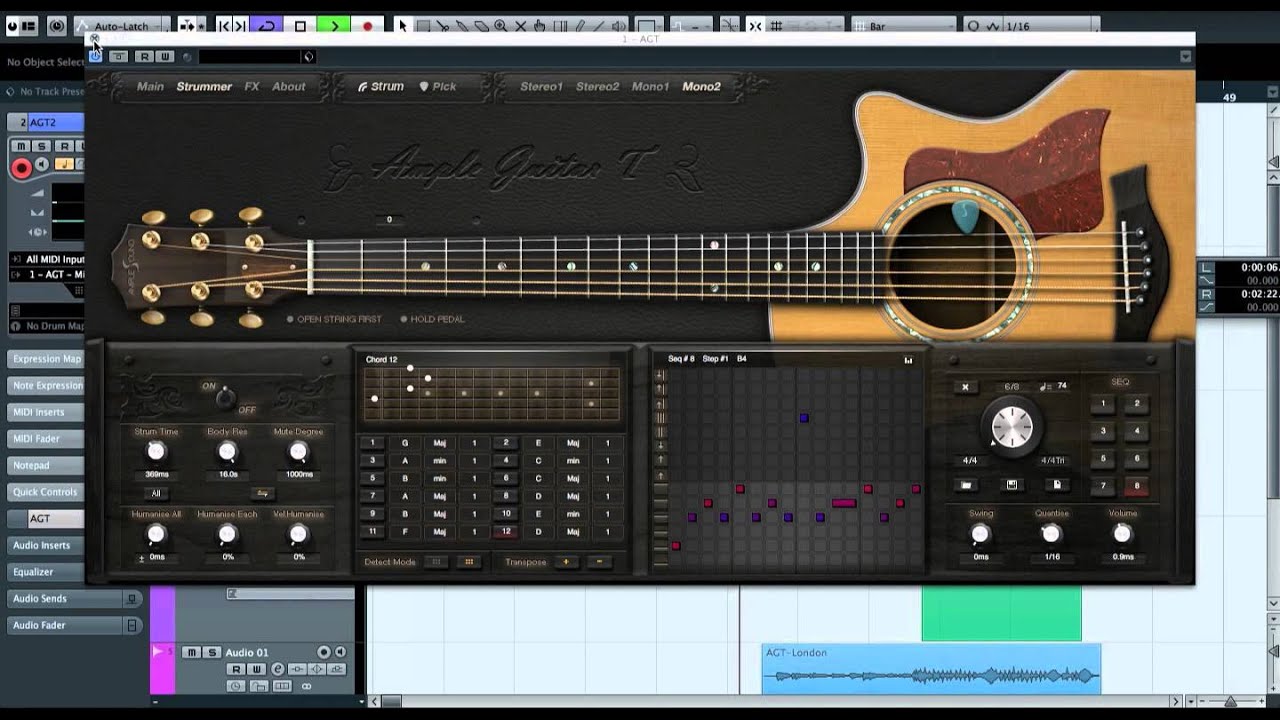Clear sequence with the X button
The image size is (1280, 720).
pyautogui.click(x=965, y=387)
